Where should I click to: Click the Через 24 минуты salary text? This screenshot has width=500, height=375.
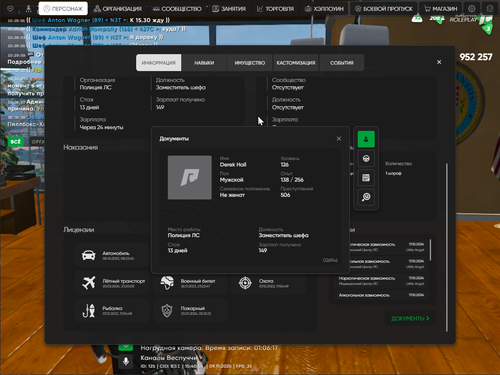click(101, 127)
